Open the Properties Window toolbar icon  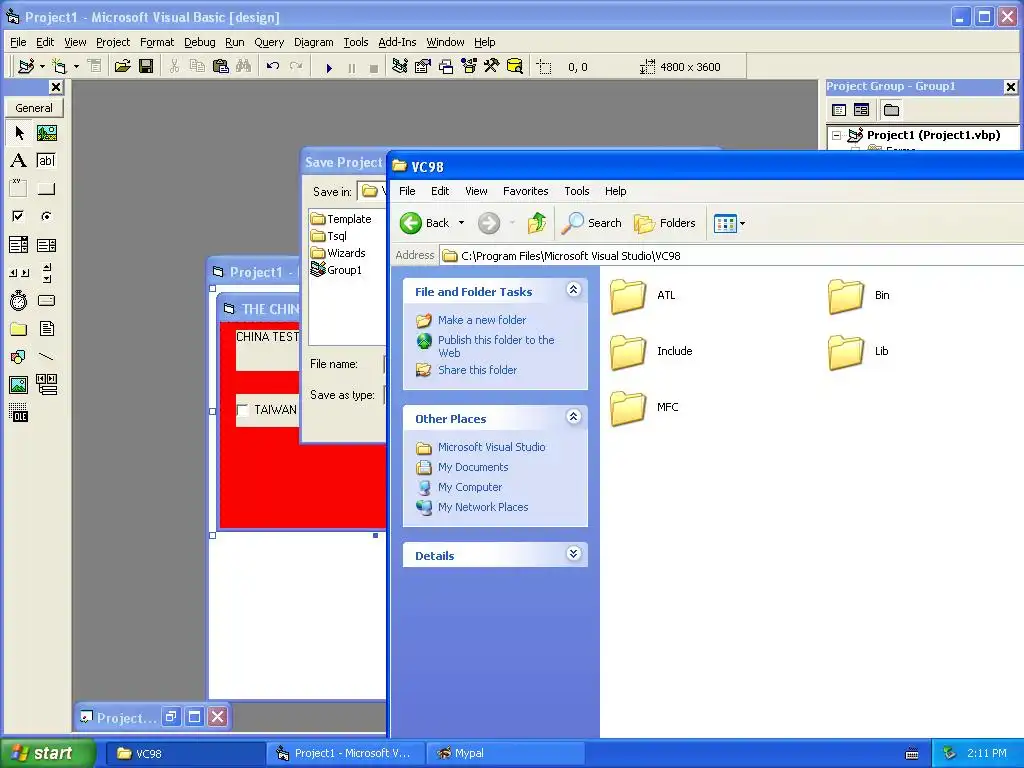(x=423, y=66)
